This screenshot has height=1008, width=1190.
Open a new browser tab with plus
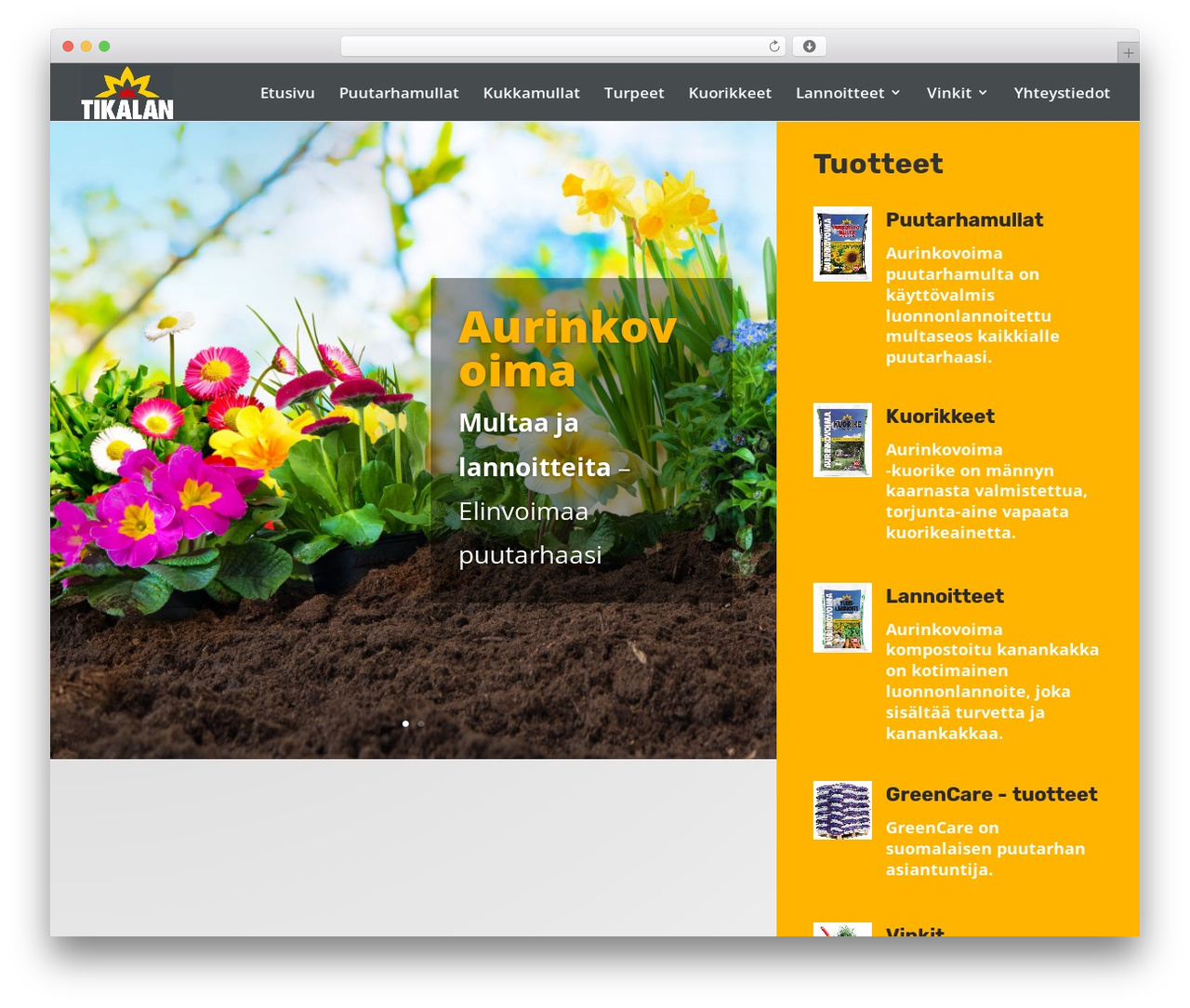click(x=1128, y=53)
